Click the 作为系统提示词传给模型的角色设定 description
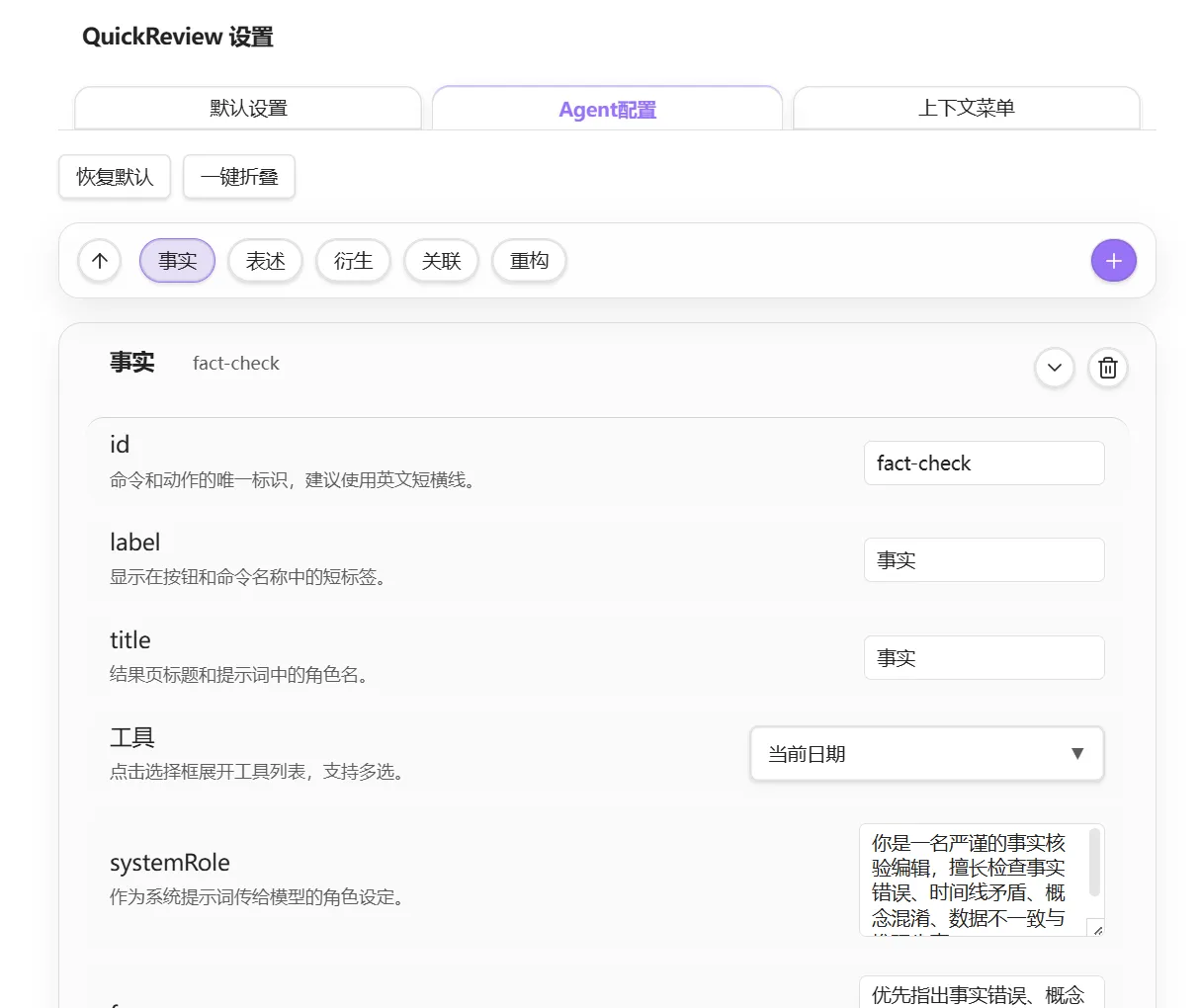The width and height of the screenshot is (1200, 1008). [x=257, y=898]
